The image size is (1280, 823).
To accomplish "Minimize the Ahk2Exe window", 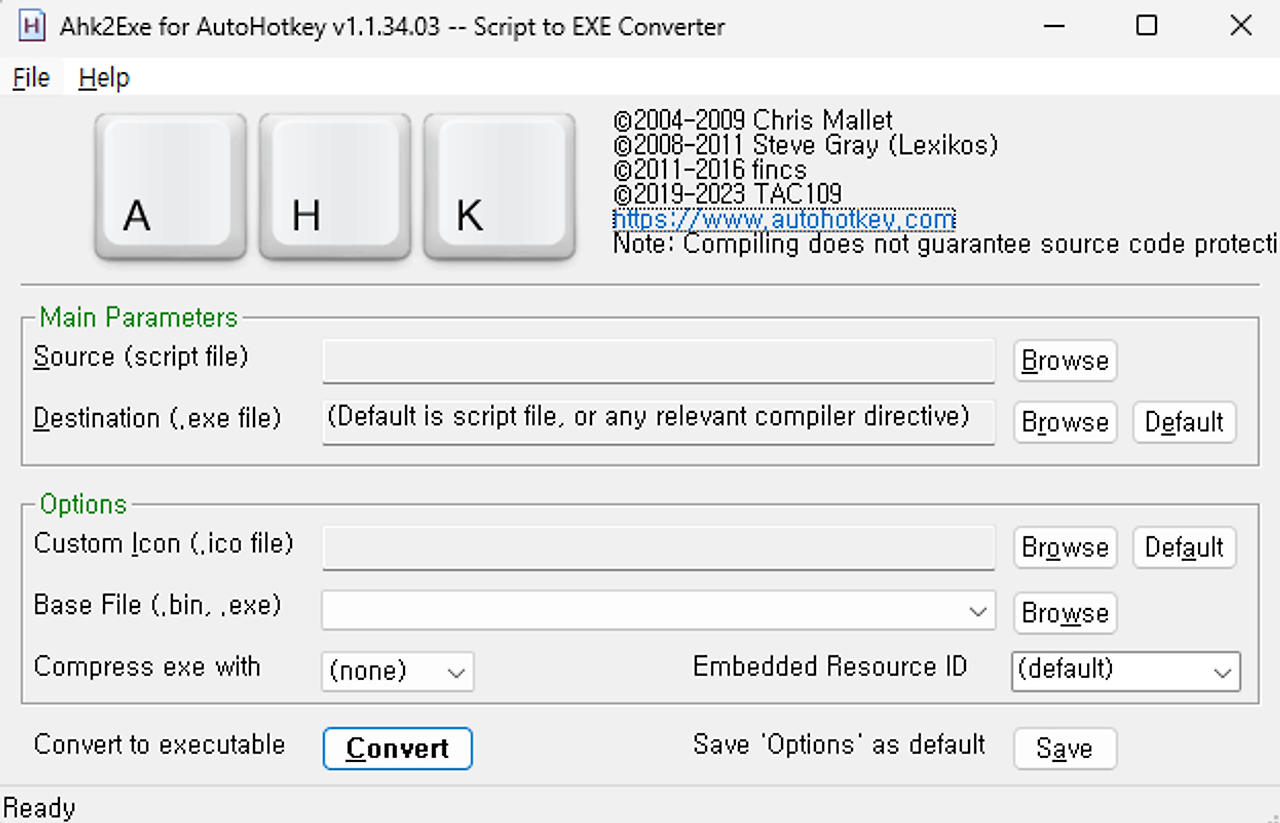I will [x=1053, y=26].
